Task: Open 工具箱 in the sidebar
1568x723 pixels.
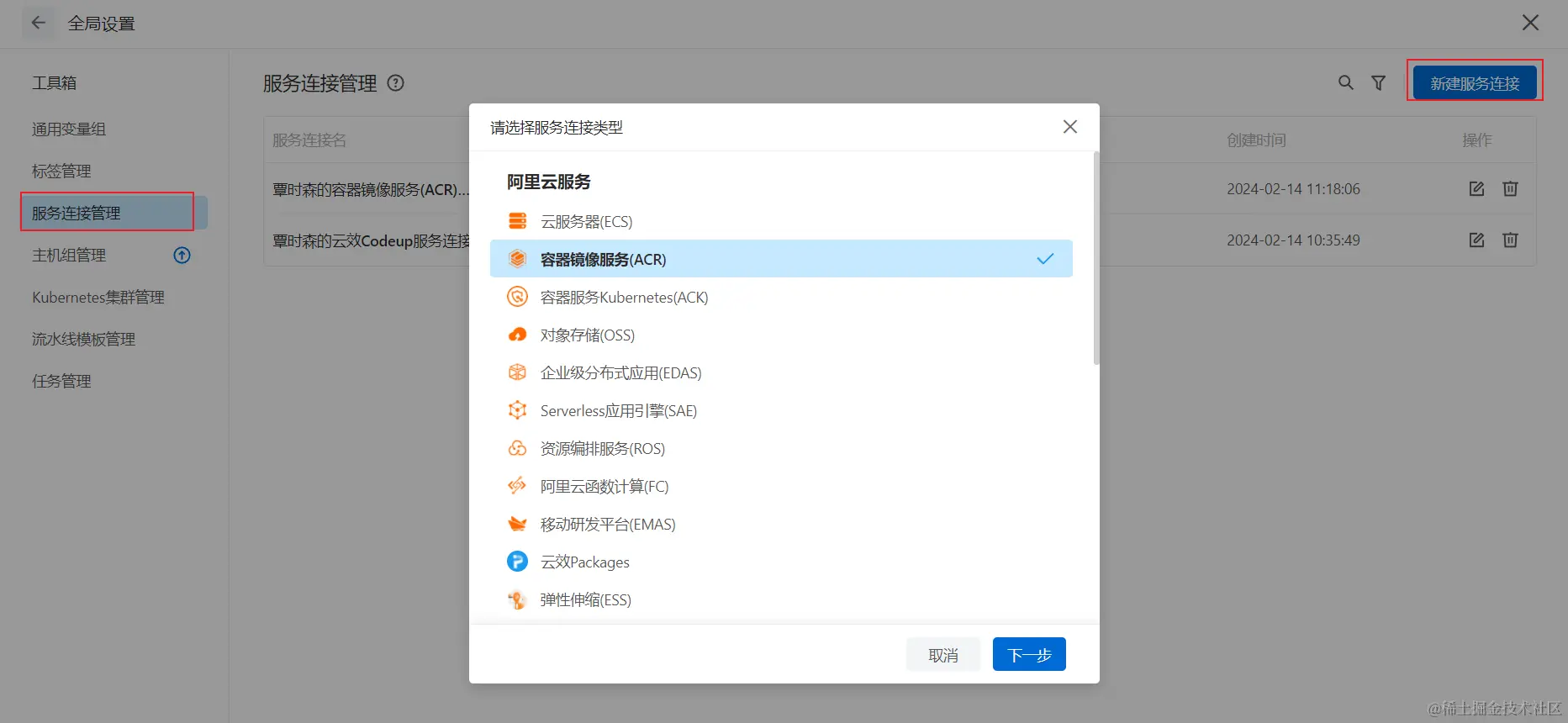Action: (x=54, y=82)
